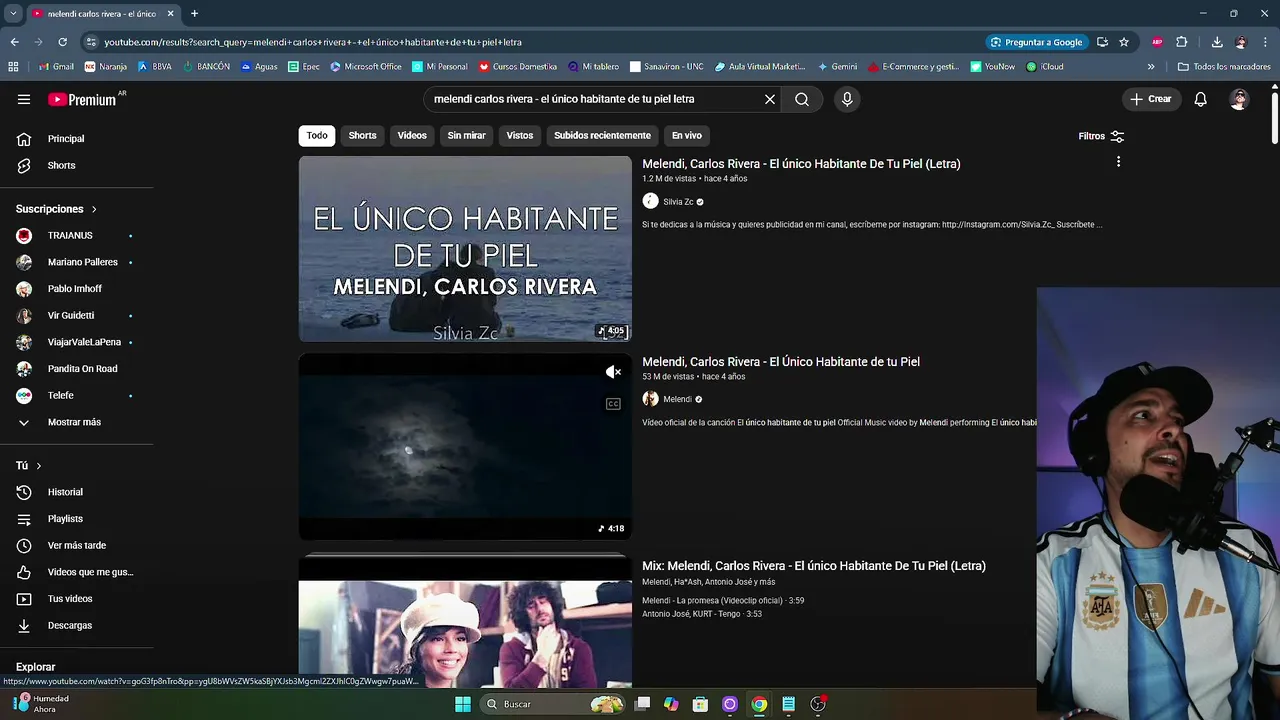1280x720 pixels.
Task: Select the Todo filter chip
Action: click(317, 135)
